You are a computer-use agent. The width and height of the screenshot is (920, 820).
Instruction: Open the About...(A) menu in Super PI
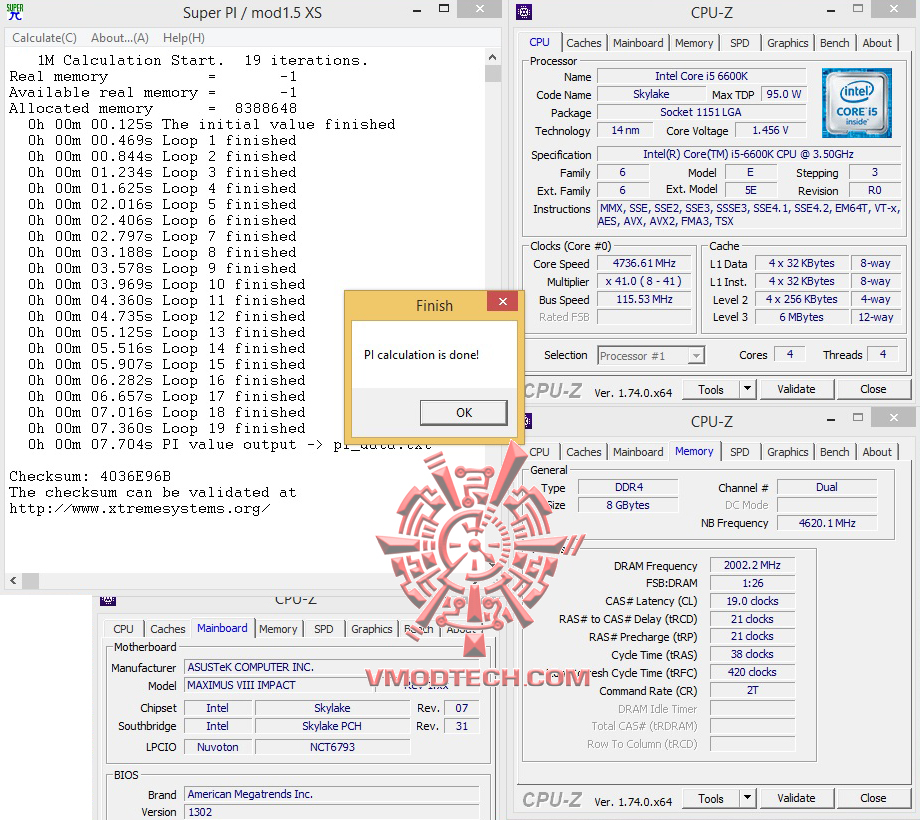point(120,38)
